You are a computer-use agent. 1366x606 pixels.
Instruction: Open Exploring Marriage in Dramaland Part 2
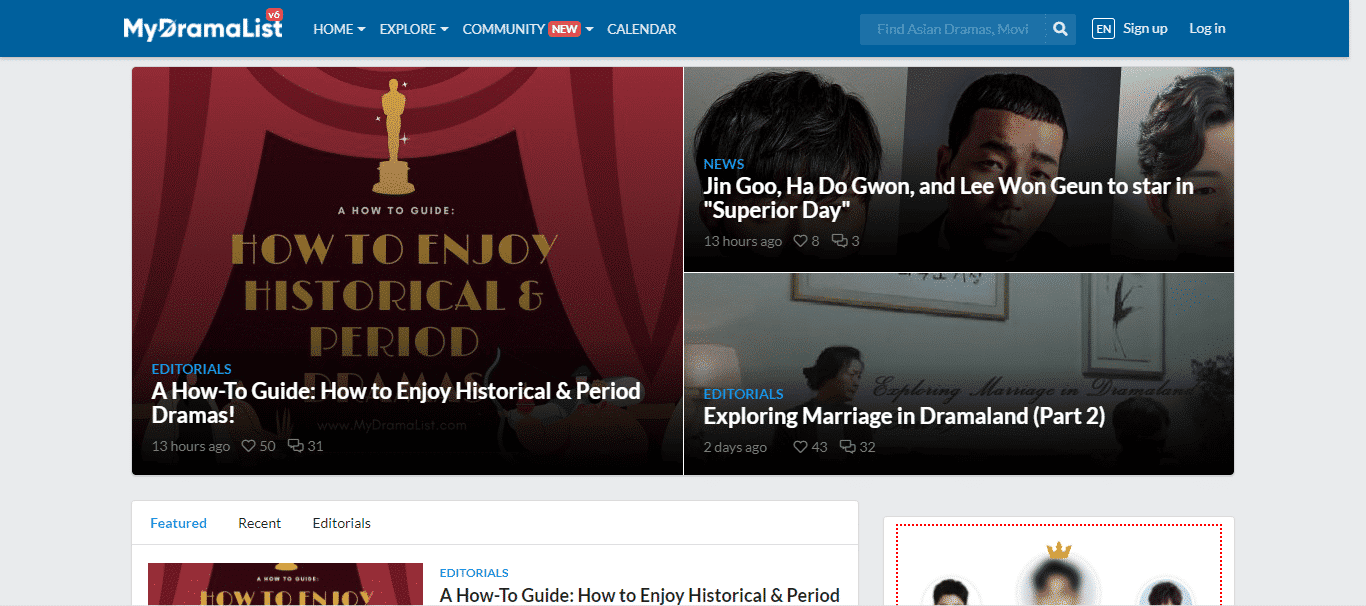pos(904,416)
